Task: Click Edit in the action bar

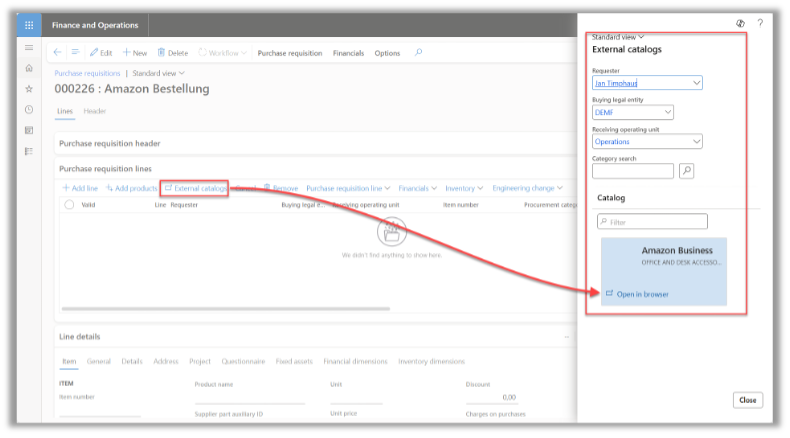Action: point(101,53)
